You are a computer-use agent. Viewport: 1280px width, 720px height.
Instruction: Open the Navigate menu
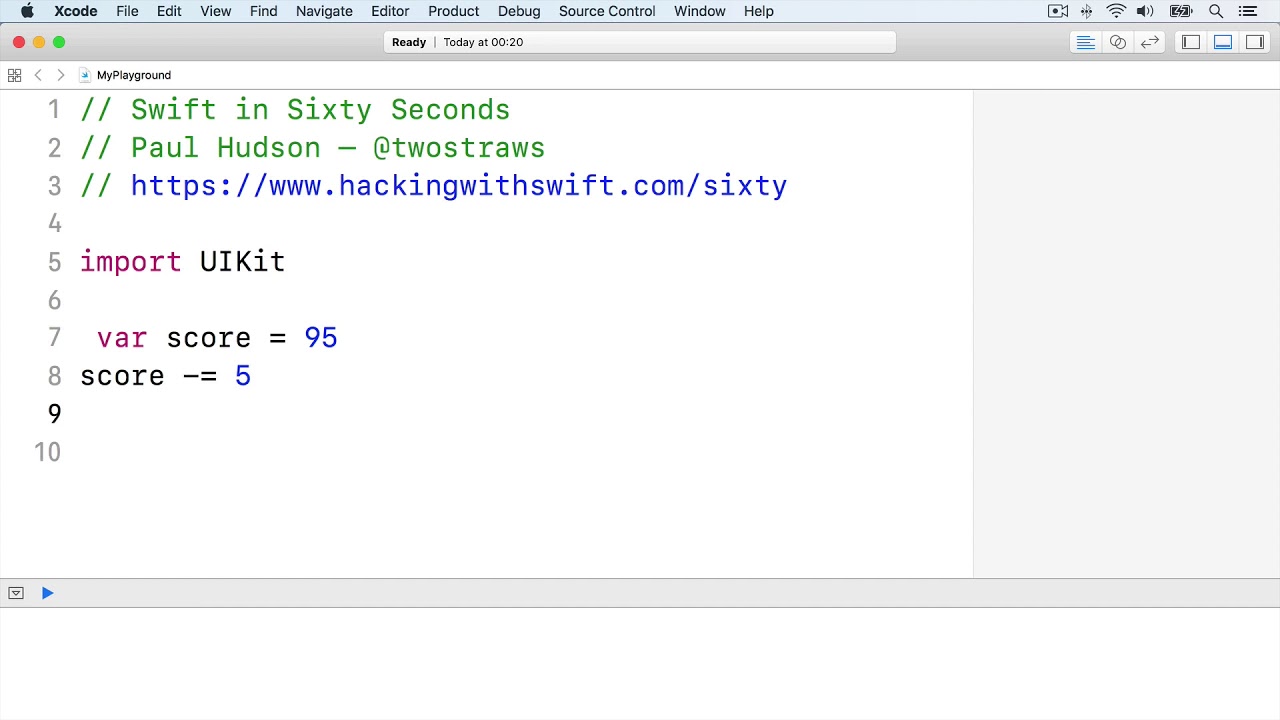point(324,11)
